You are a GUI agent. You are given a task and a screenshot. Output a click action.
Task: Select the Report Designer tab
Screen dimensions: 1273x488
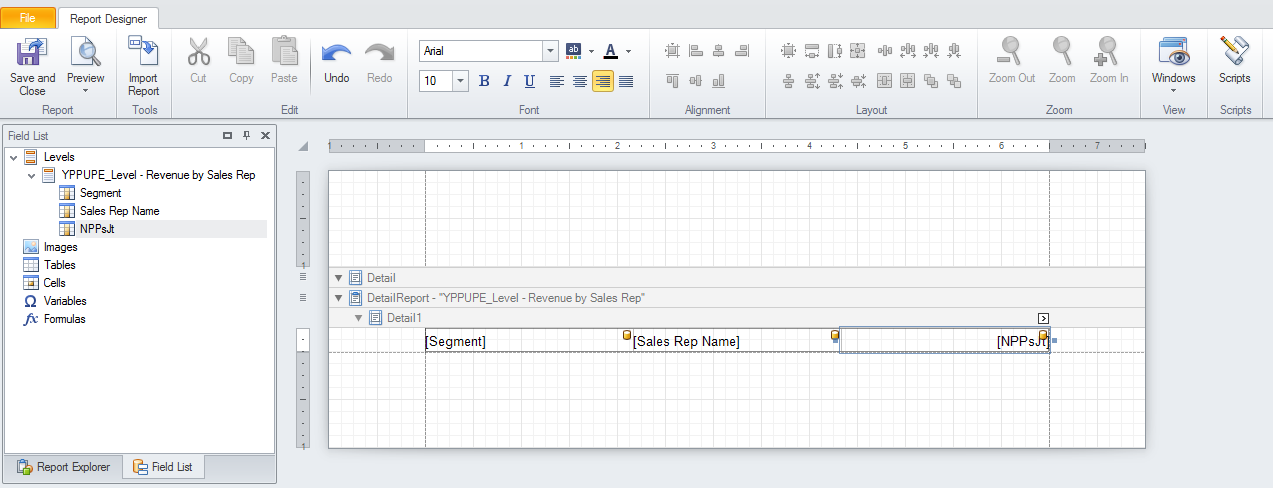(108, 18)
